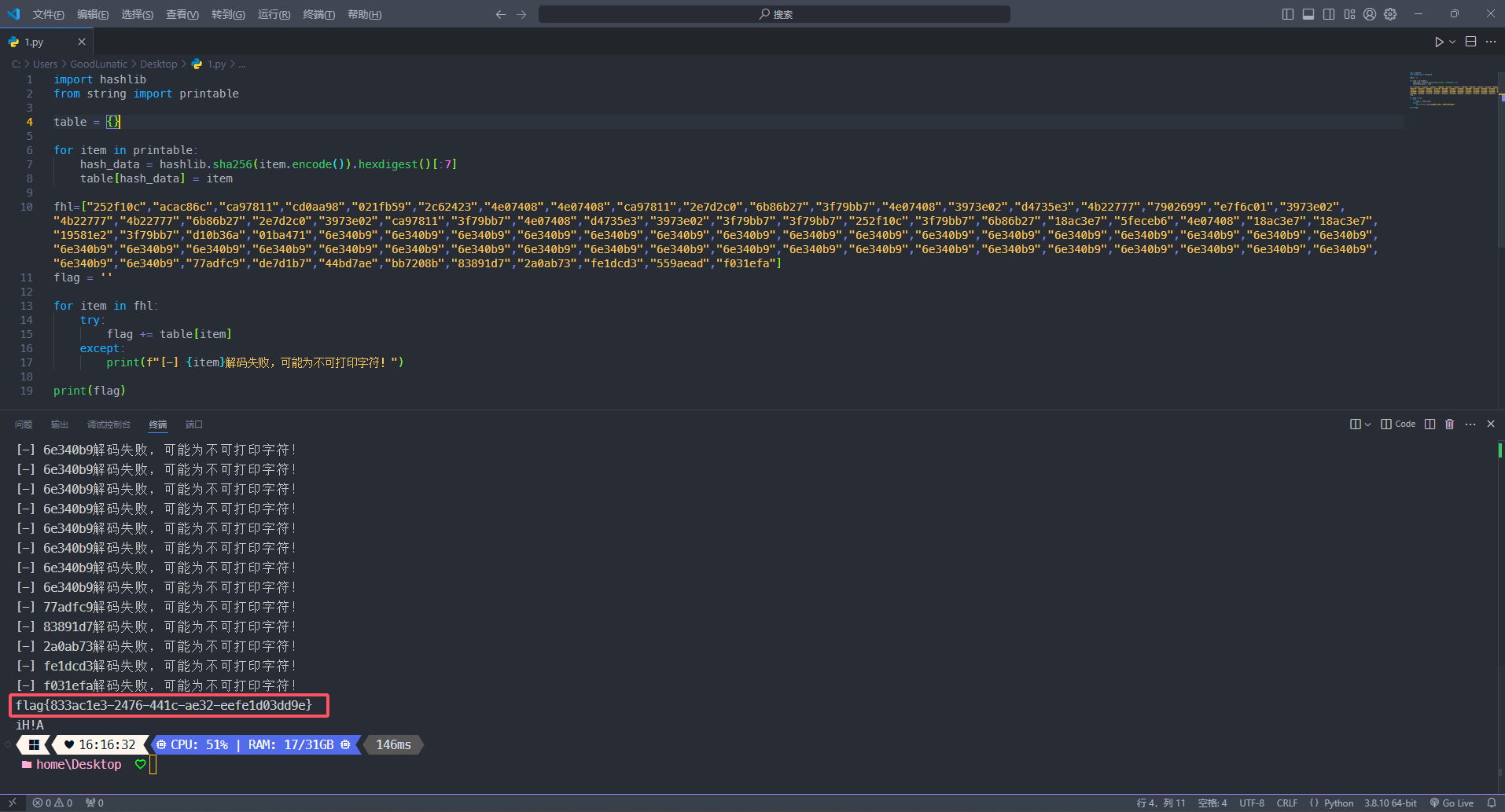The height and width of the screenshot is (812, 1505).
Task: Change indentation via 空格: 4
Action: pyautogui.click(x=1212, y=803)
